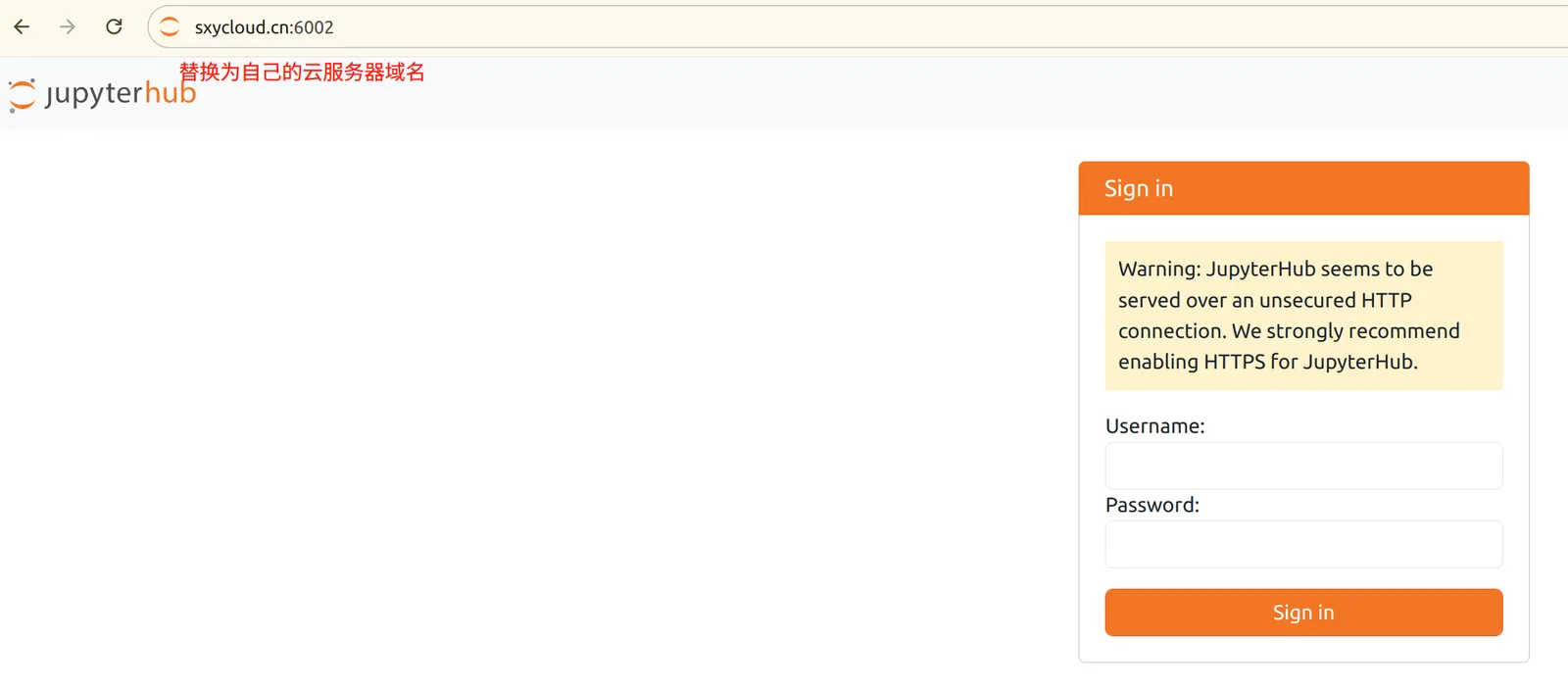Click the browser back arrow

22,27
